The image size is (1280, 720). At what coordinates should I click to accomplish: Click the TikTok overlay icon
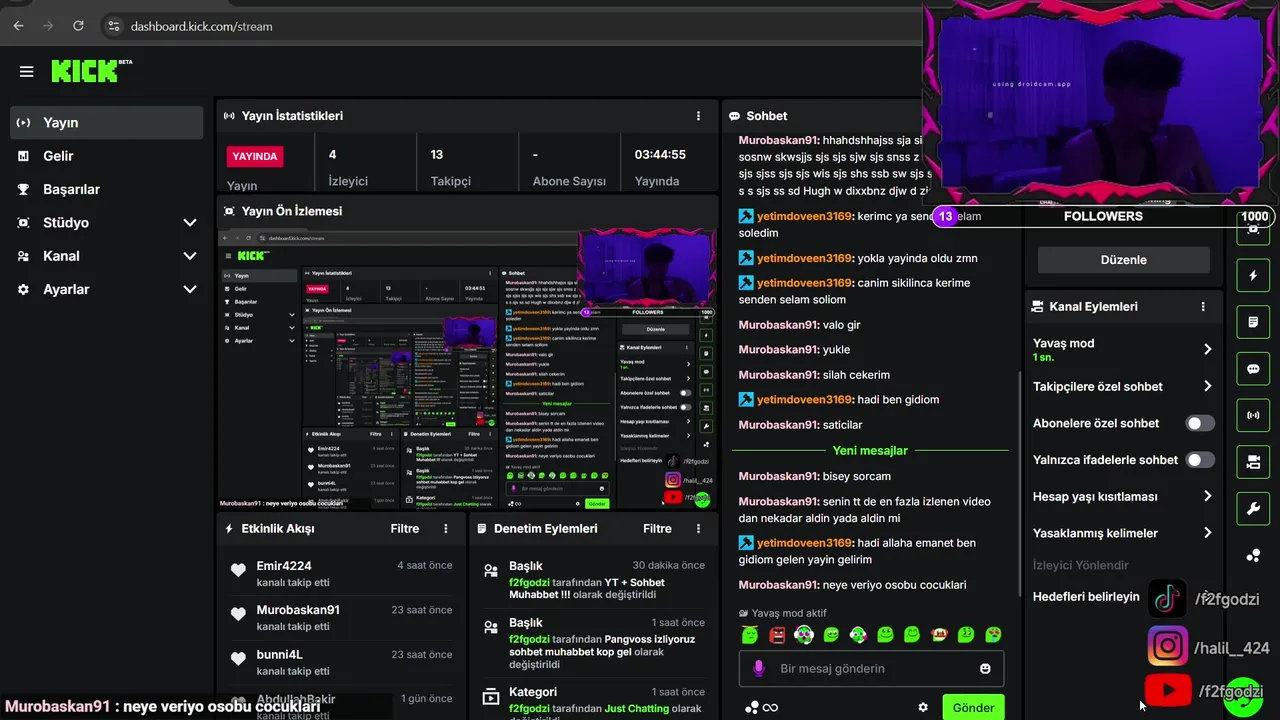1167,599
